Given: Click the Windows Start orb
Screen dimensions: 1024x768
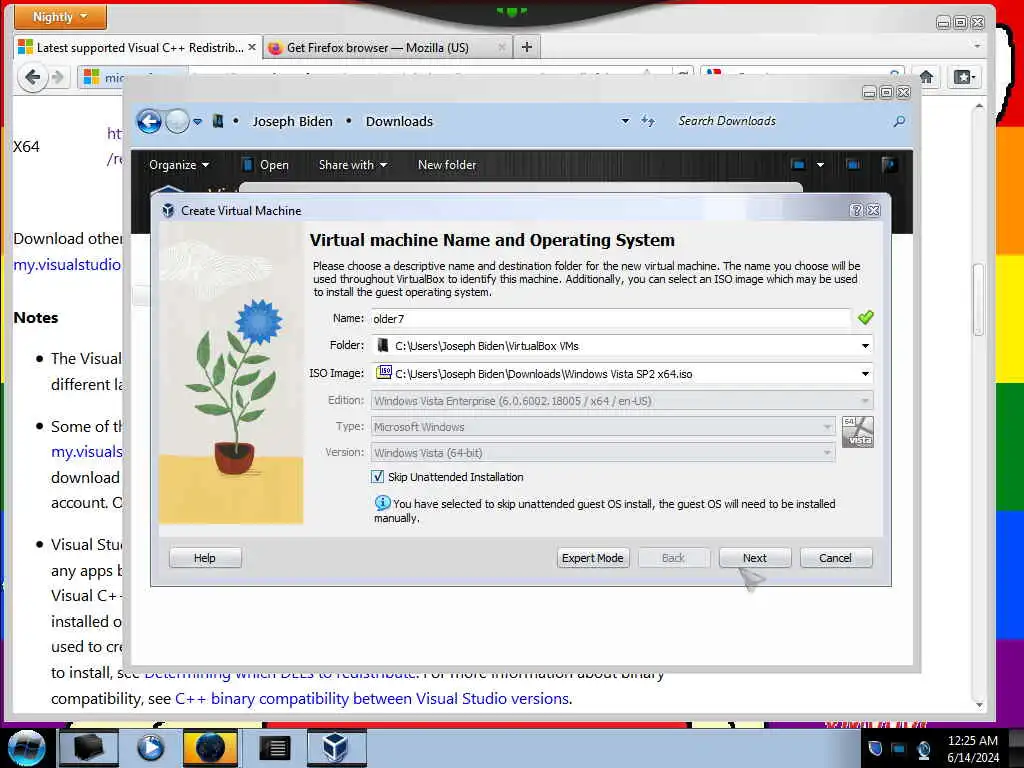Looking at the screenshot, I should pos(27,748).
